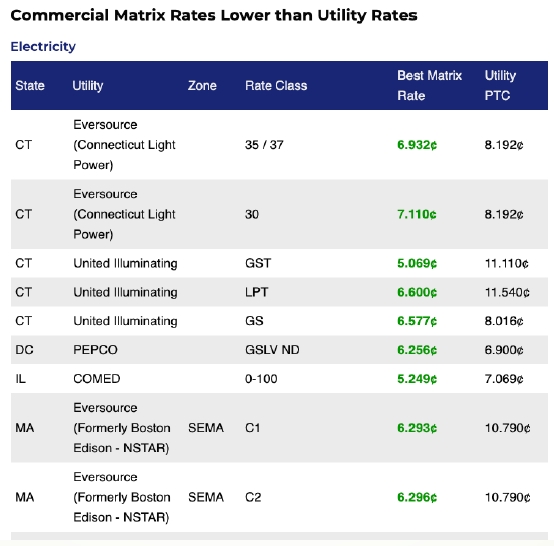554x546 pixels.
Task: Select the 6.256¢ PEPCO matrix rate
Action: pos(417,350)
